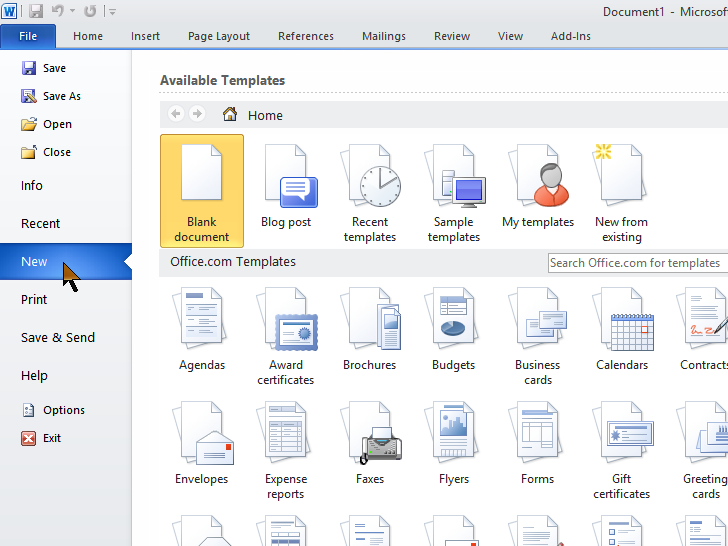Select the Blank document template
This screenshot has width=728, height=546.
[202, 191]
